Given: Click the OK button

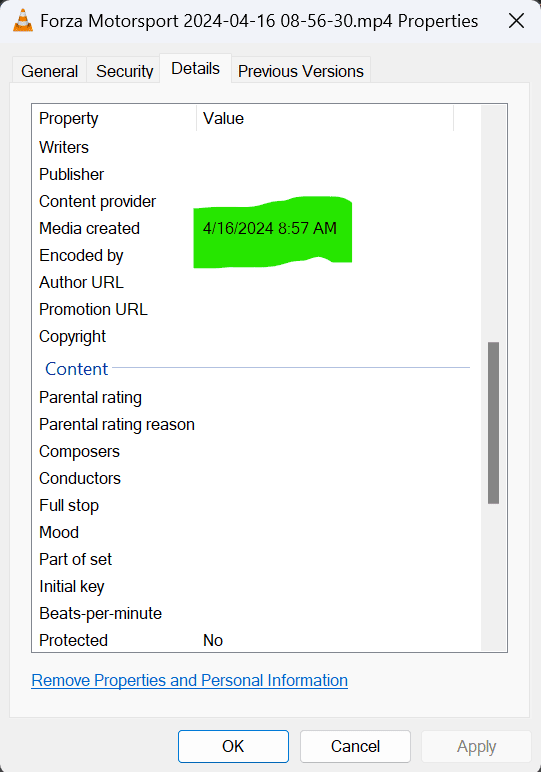Looking at the screenshot, I should coord(233,746).
